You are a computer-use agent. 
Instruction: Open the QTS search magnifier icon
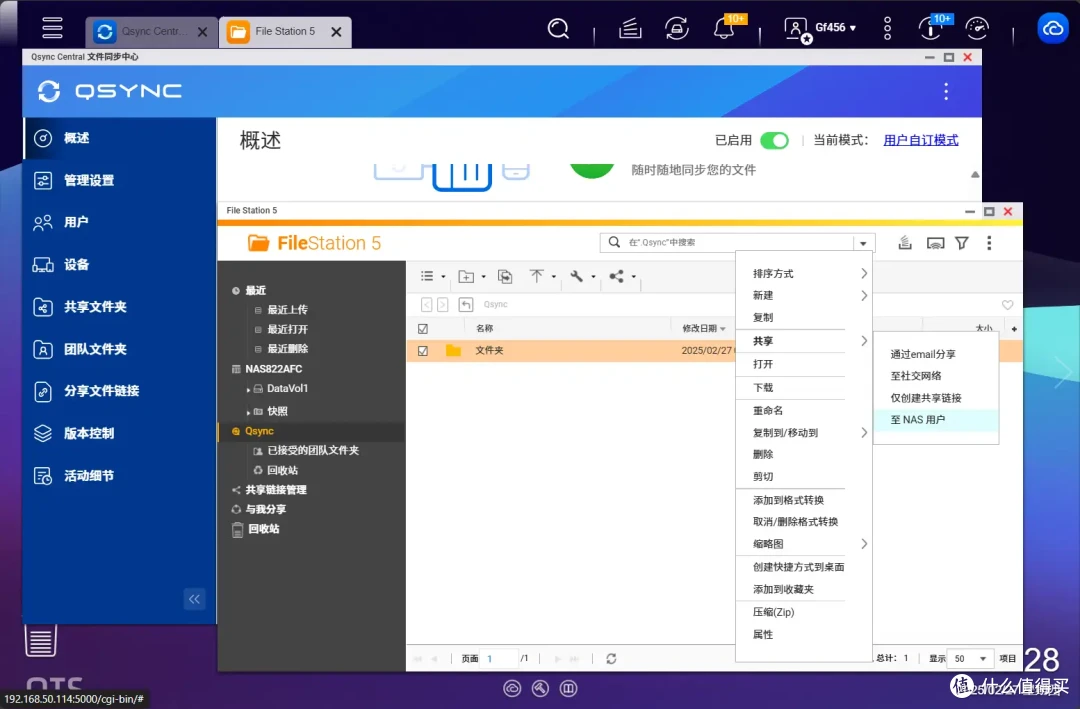pyautogui.click(x=558, y=29)
